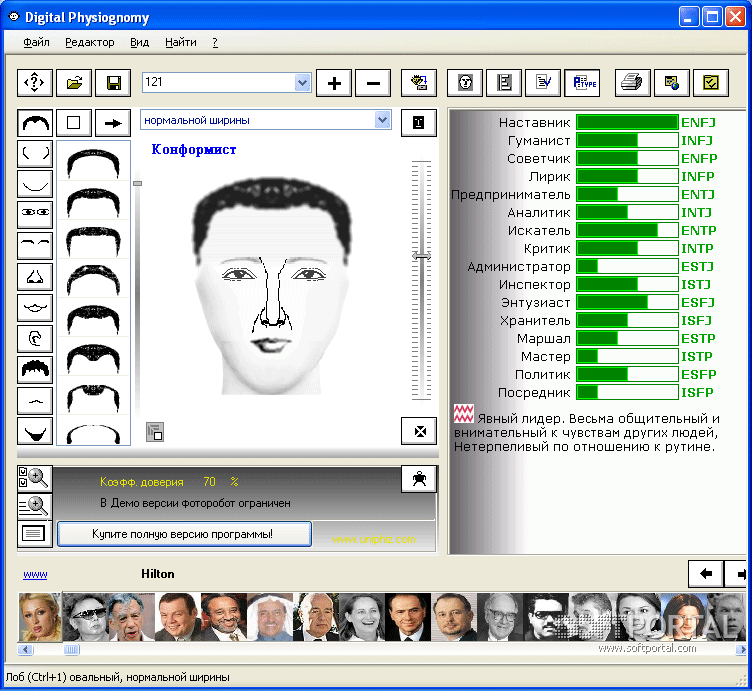
Task: Click the open file folder icon
Action: [x=74, y=83]
